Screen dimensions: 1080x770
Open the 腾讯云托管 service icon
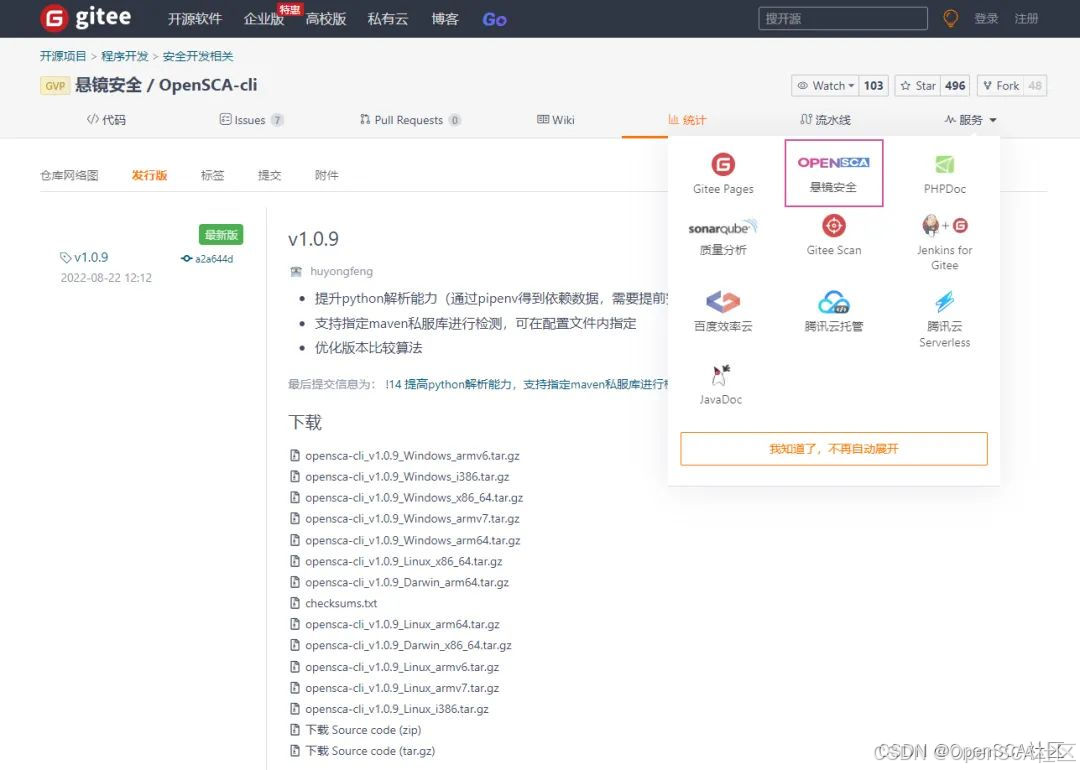point(833,302)
